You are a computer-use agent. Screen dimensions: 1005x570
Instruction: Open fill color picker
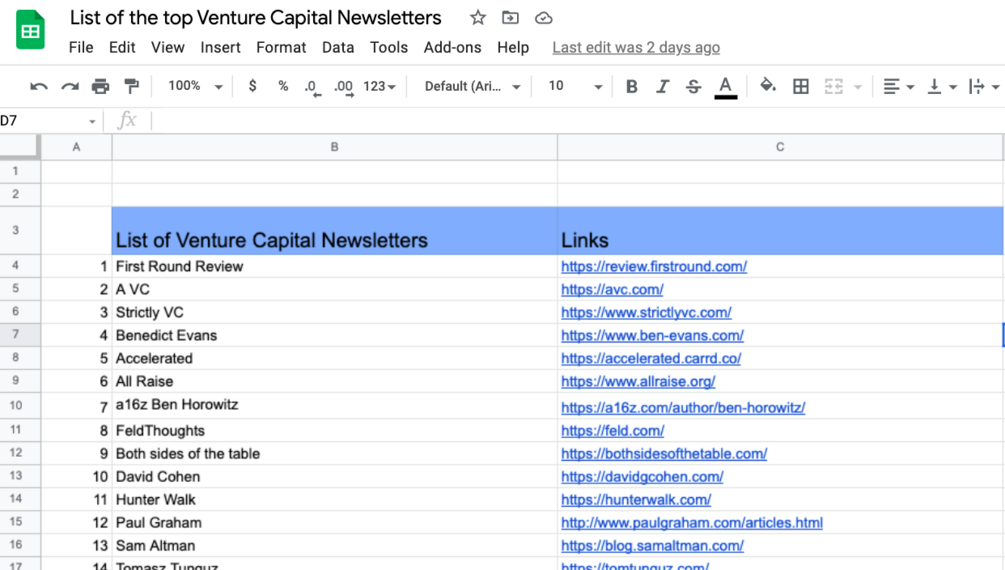(768, 85)
